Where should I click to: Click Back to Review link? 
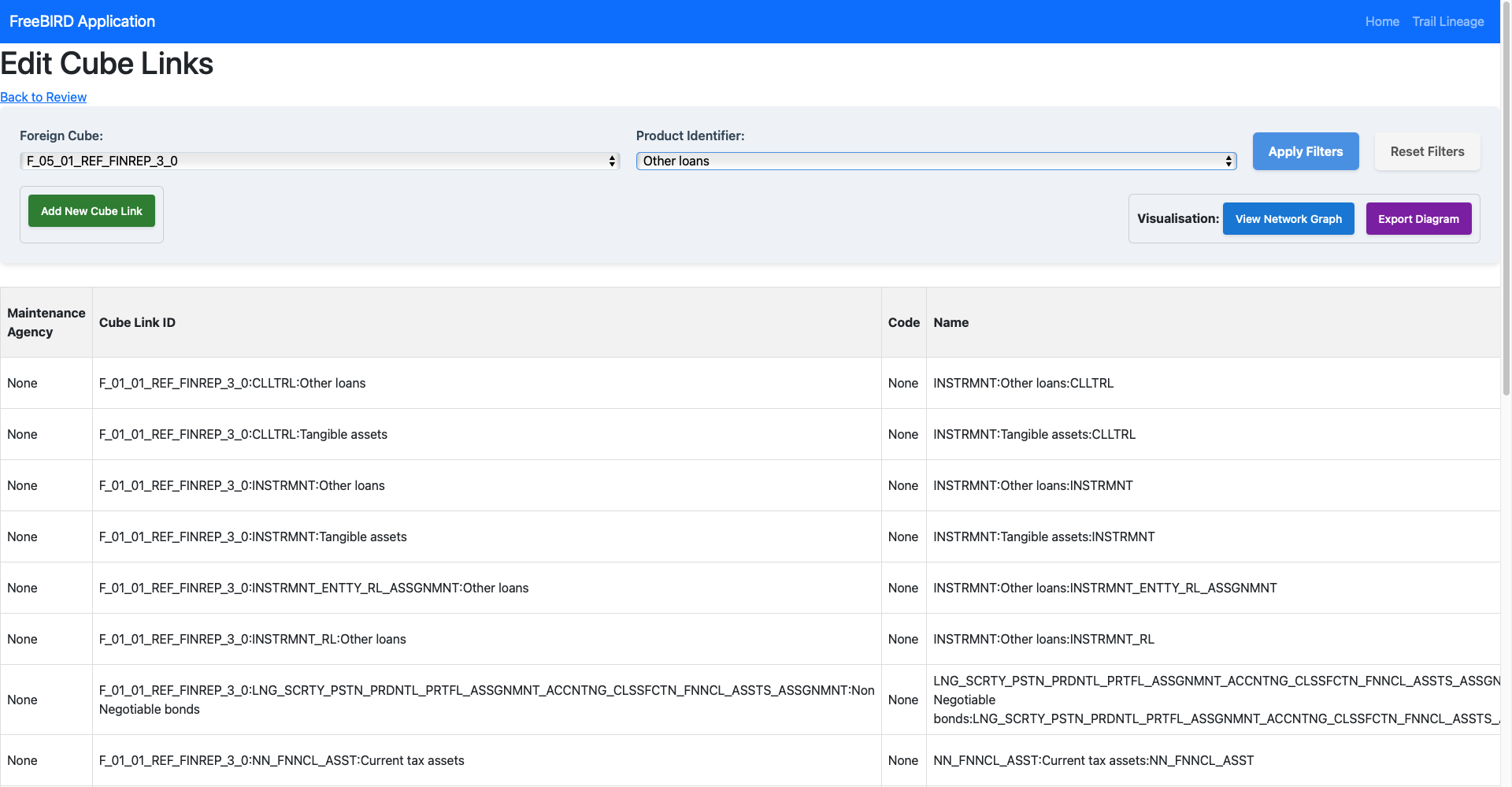(x=43, y=97)
